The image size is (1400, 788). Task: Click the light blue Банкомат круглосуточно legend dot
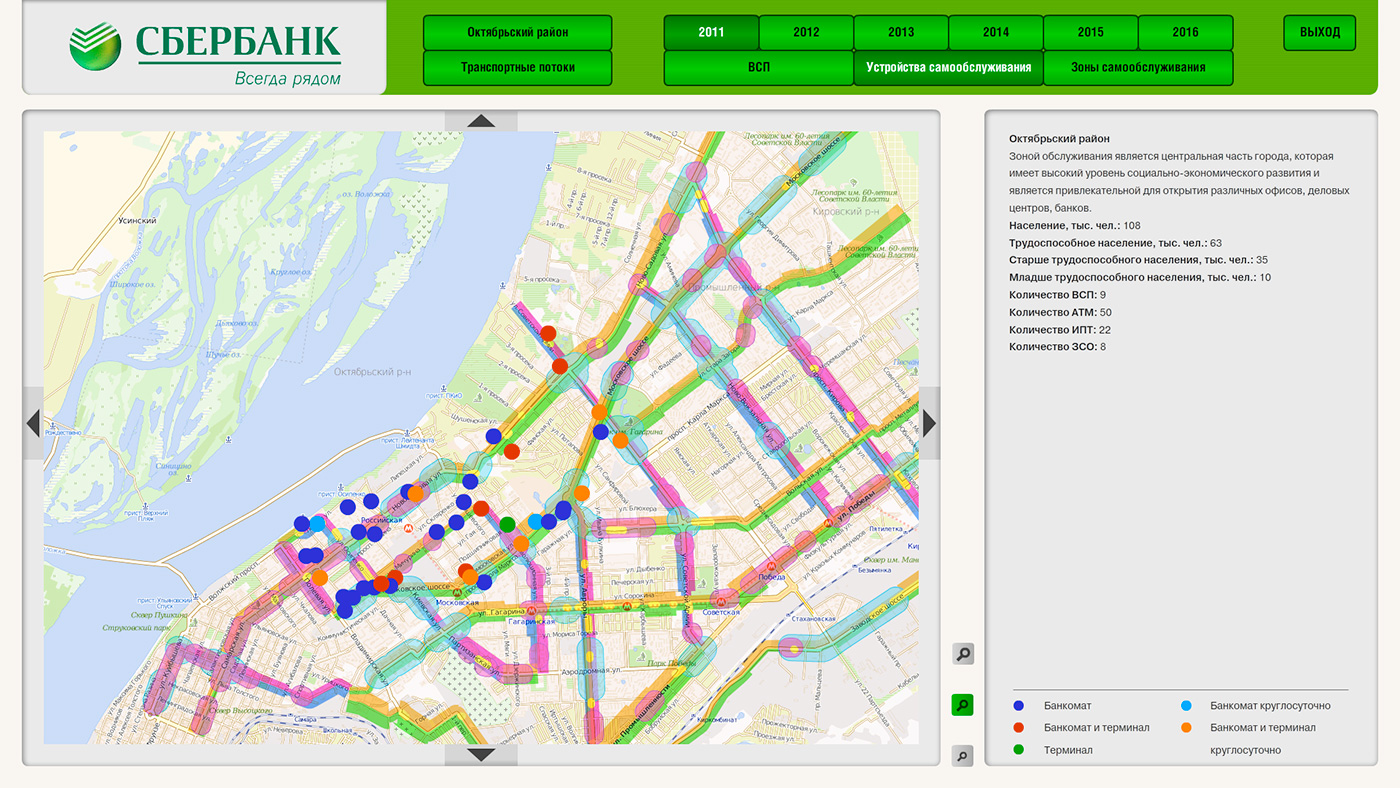coord(1186,706)
